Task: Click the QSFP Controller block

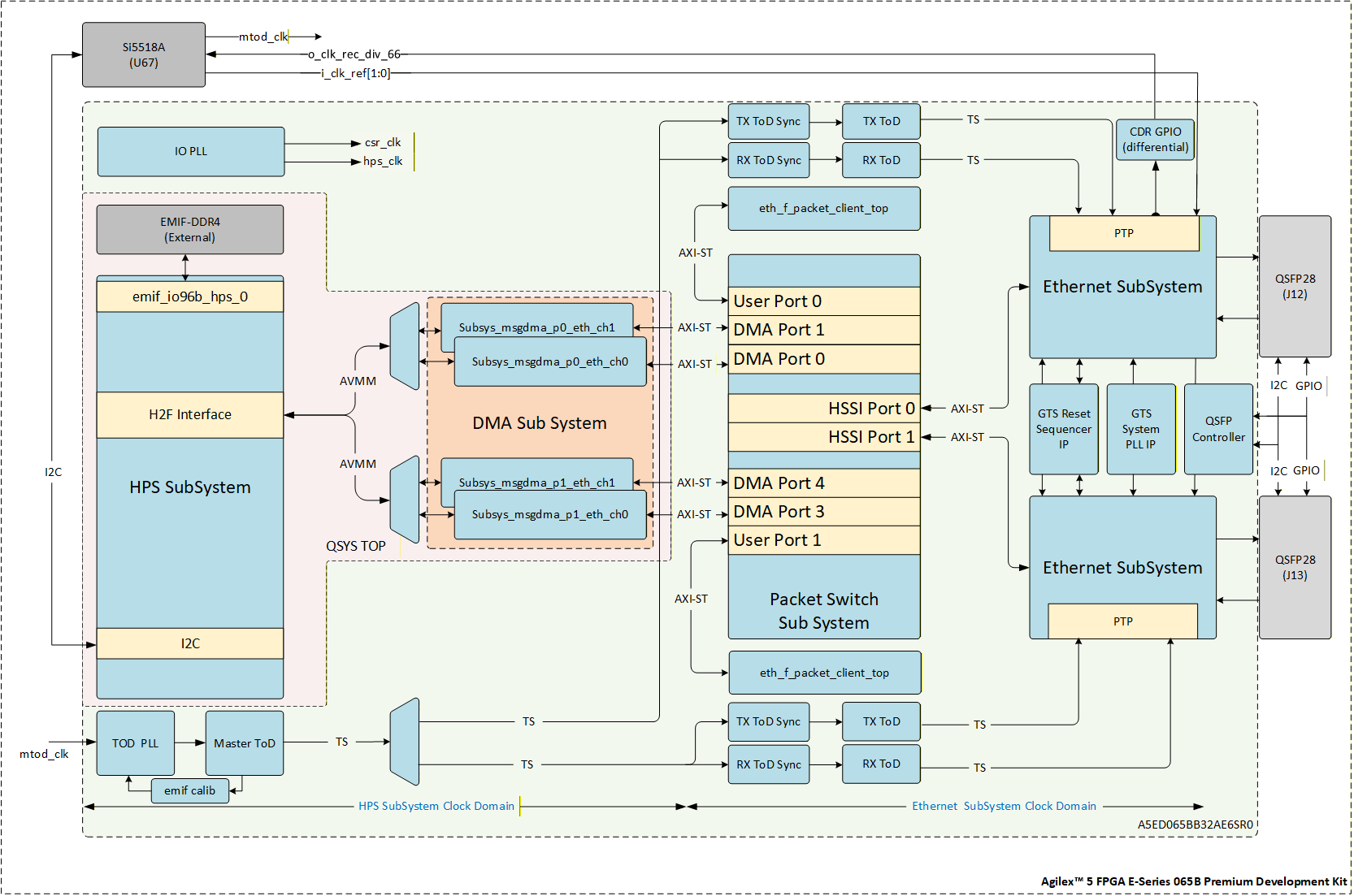Action: 1218,429
